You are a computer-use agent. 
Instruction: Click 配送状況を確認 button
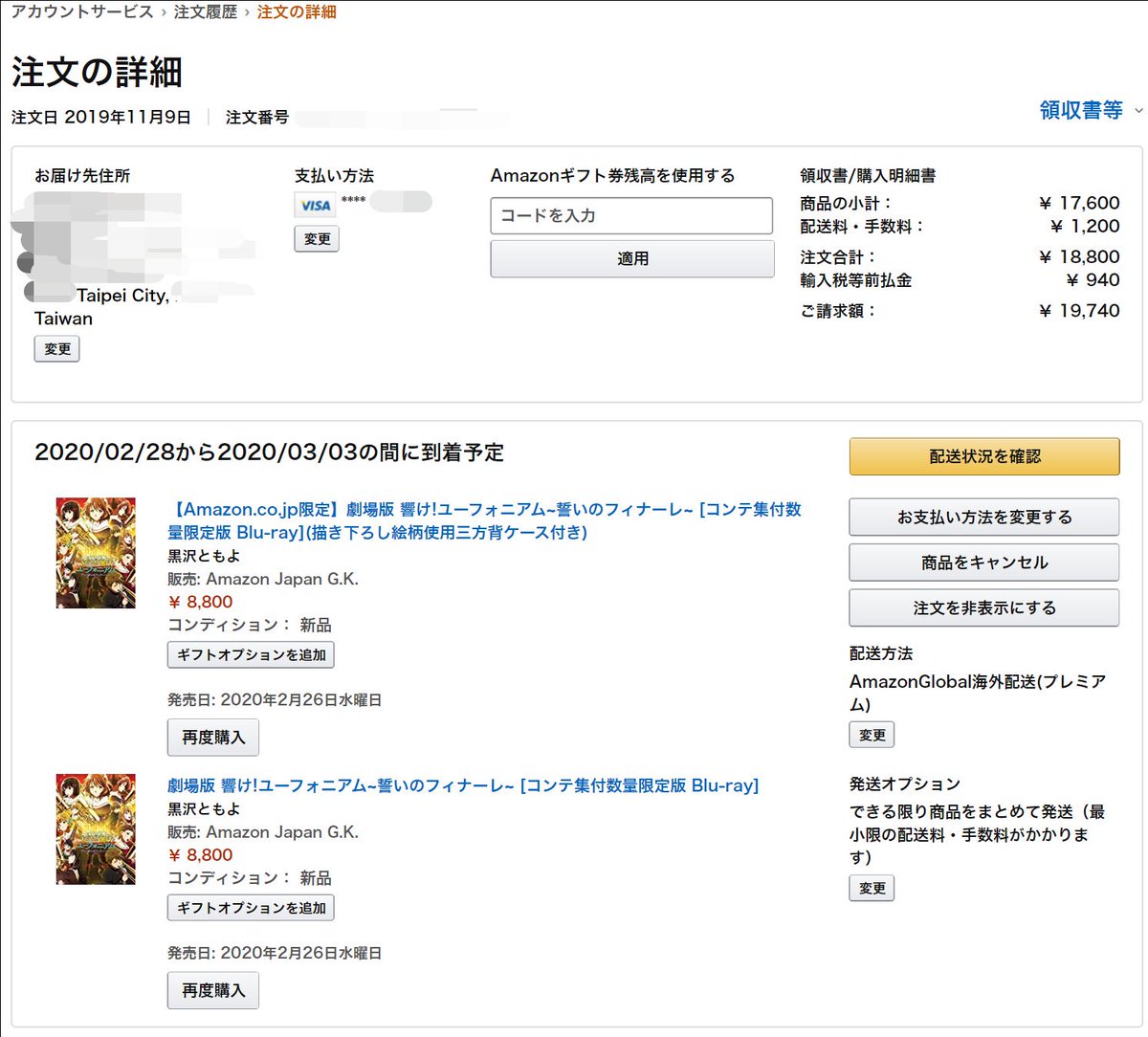click(x=984, y=456)
